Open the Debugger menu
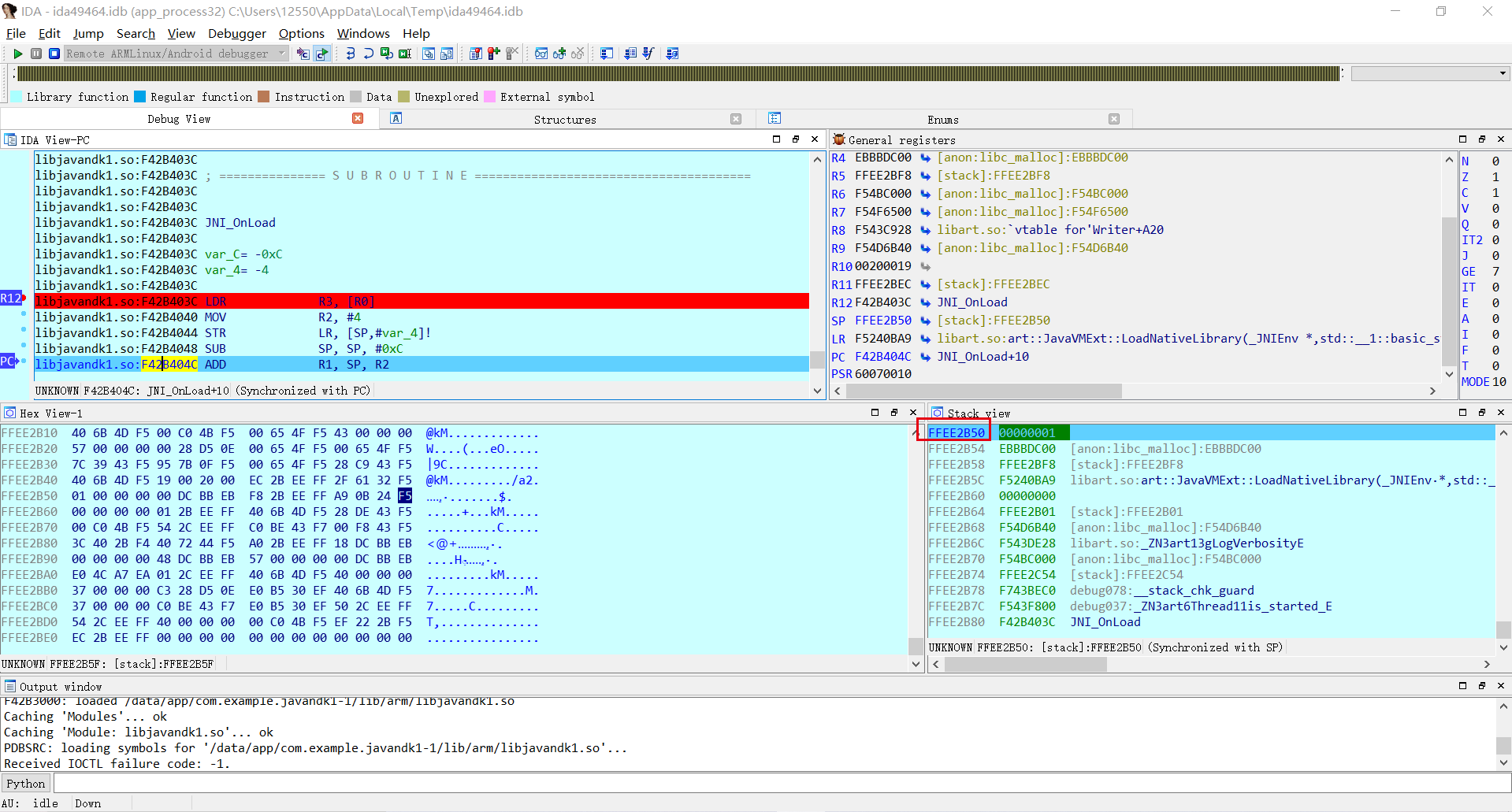This screenshot has height=812, width=1512. coord(237,33)
